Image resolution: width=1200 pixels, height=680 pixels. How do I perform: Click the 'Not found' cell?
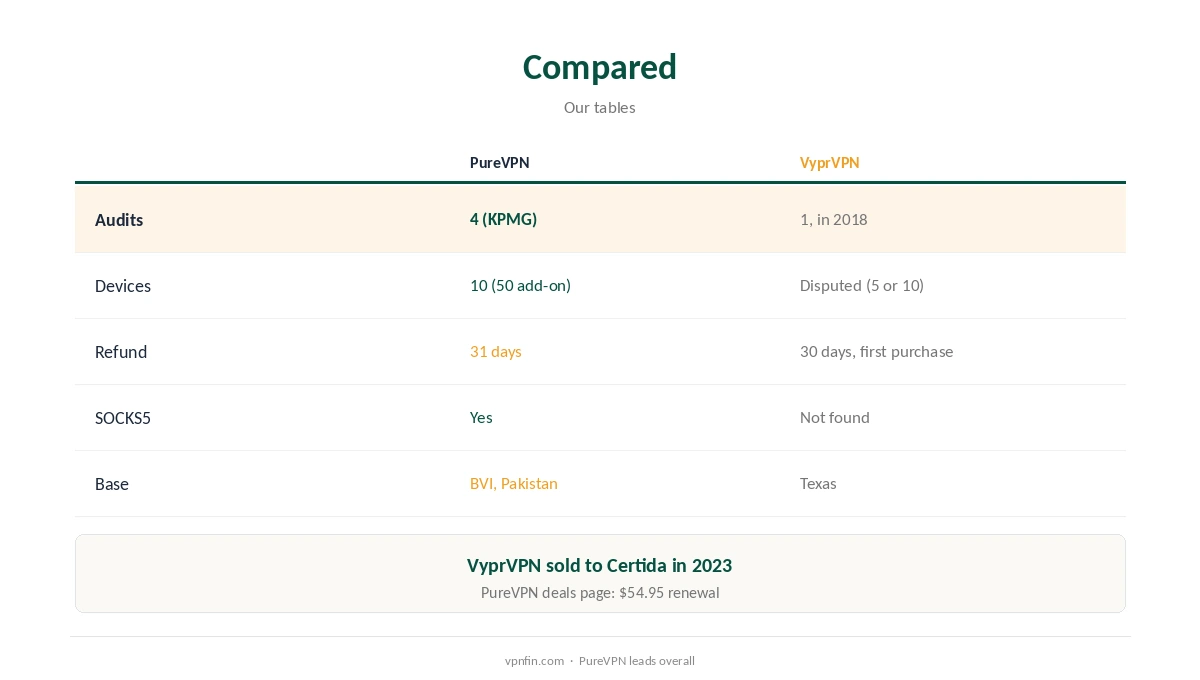[x=834, y=417]
